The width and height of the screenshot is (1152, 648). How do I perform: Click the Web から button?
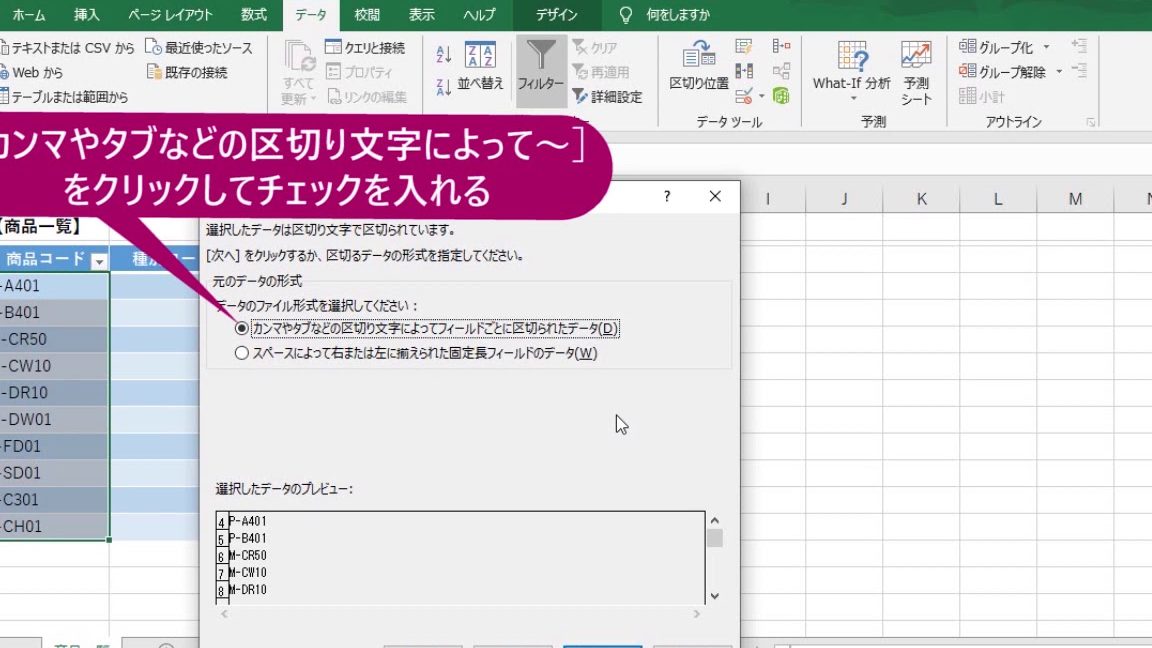[32, 72]
